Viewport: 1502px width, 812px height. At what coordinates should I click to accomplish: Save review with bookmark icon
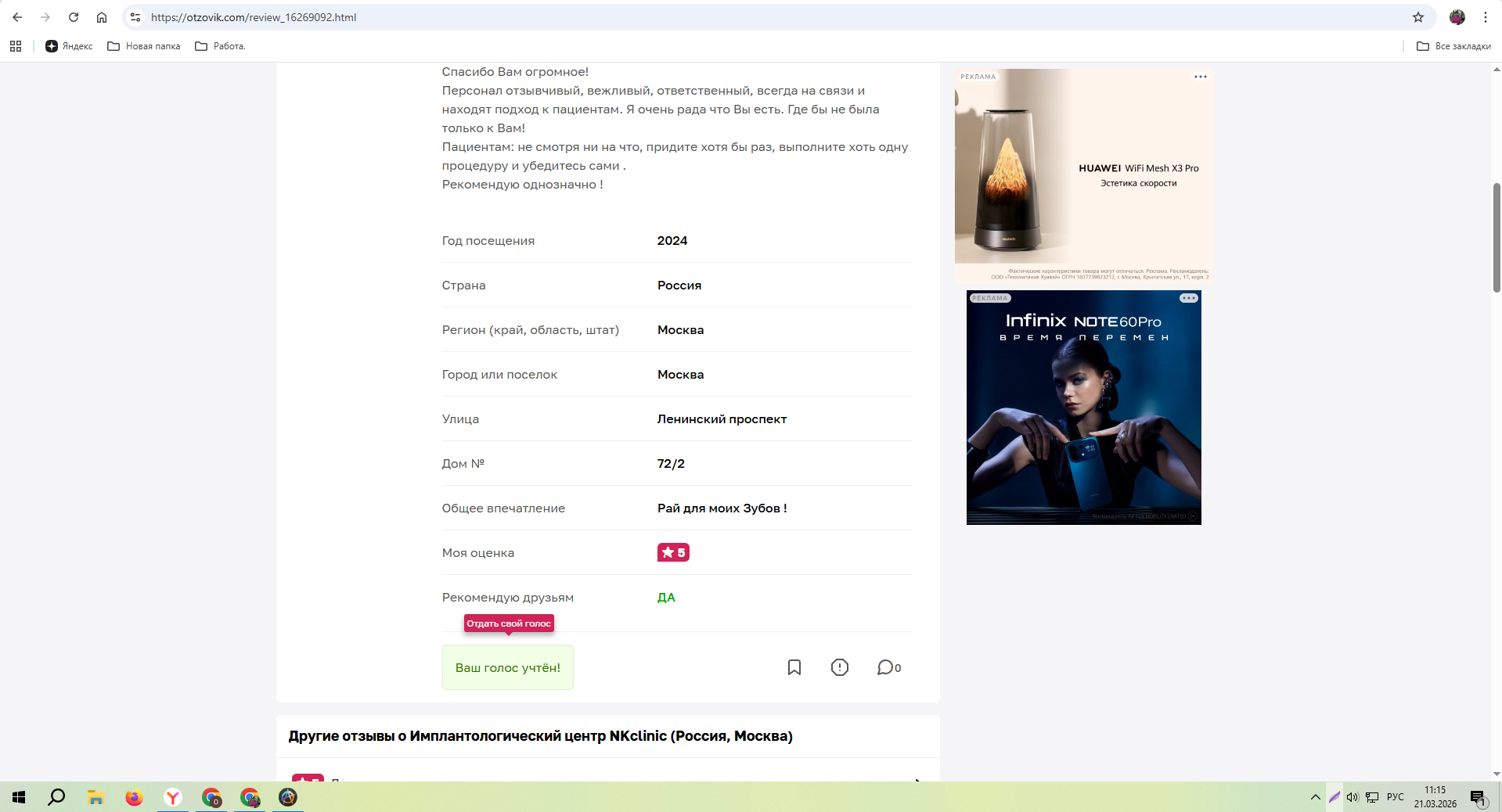click(x=794, y=667)
